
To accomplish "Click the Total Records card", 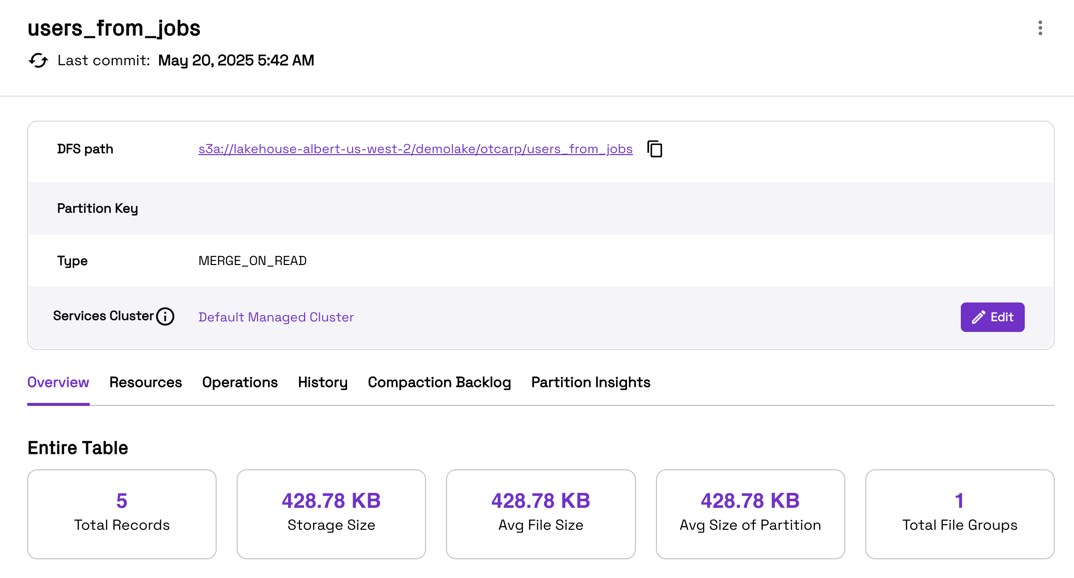I will (122, 514).
